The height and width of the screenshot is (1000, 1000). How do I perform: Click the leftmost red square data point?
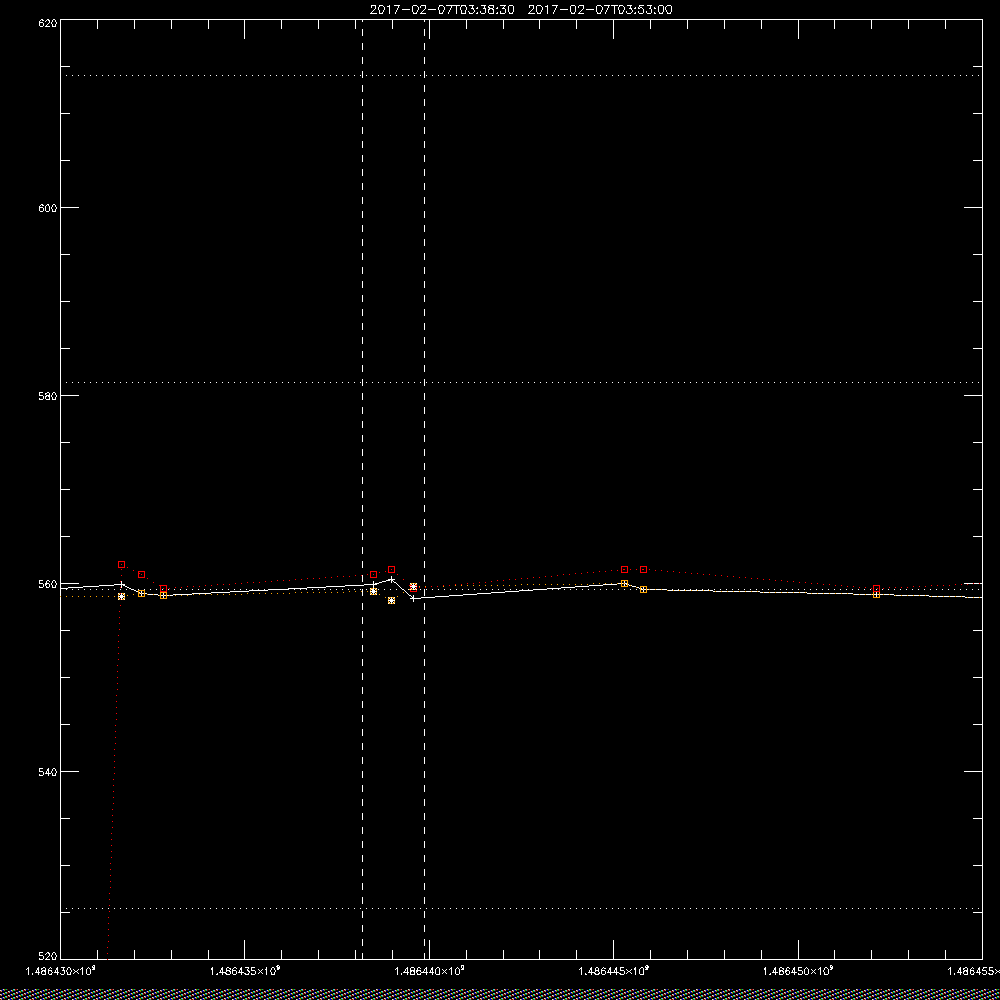point(122,564)
